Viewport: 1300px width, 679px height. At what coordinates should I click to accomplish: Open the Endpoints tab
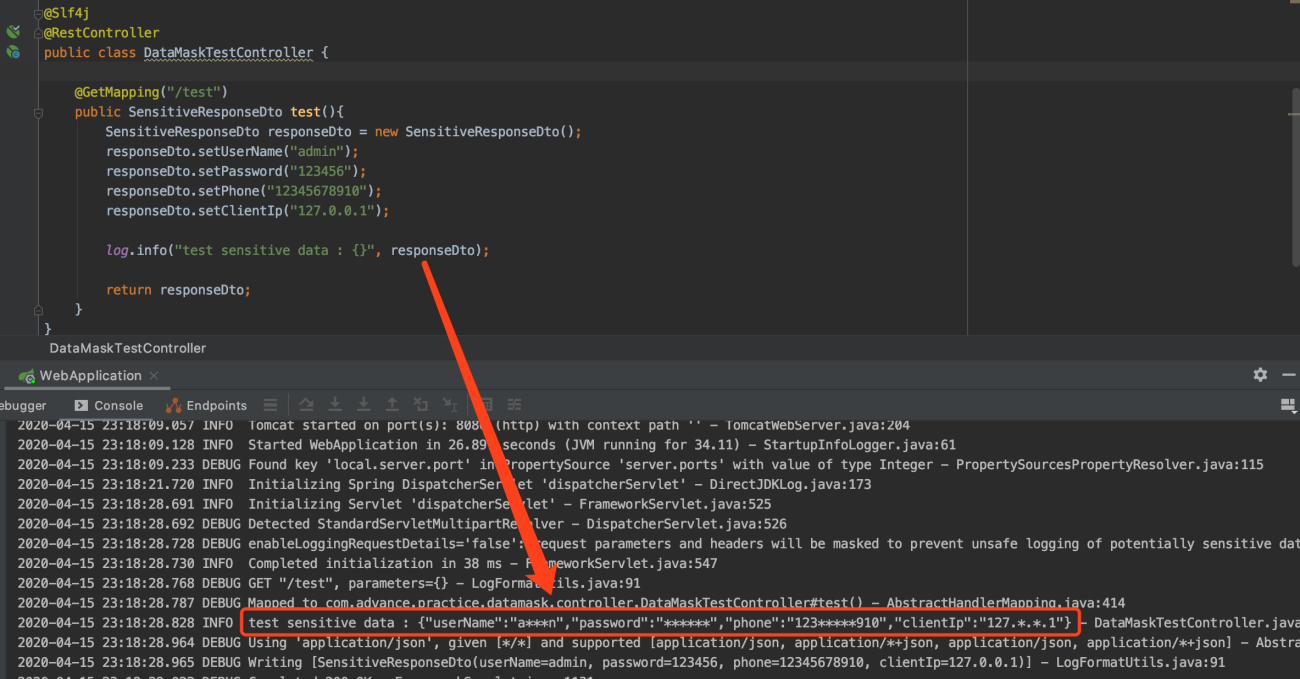point(207,406)
